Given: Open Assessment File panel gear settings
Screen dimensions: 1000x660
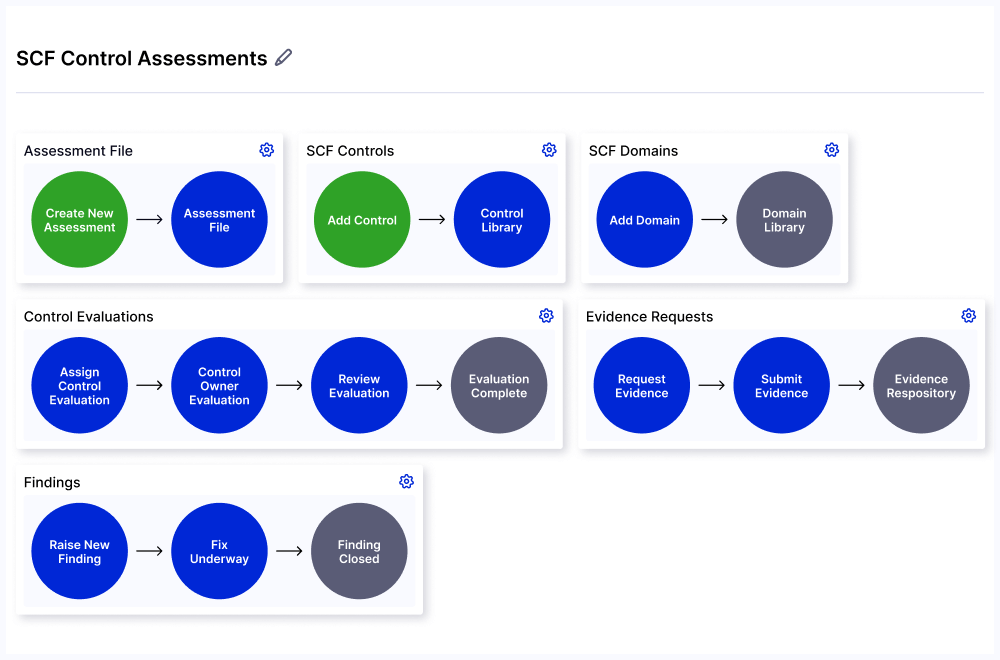Looking at the screenshot, I should click(x=266, y=150).
